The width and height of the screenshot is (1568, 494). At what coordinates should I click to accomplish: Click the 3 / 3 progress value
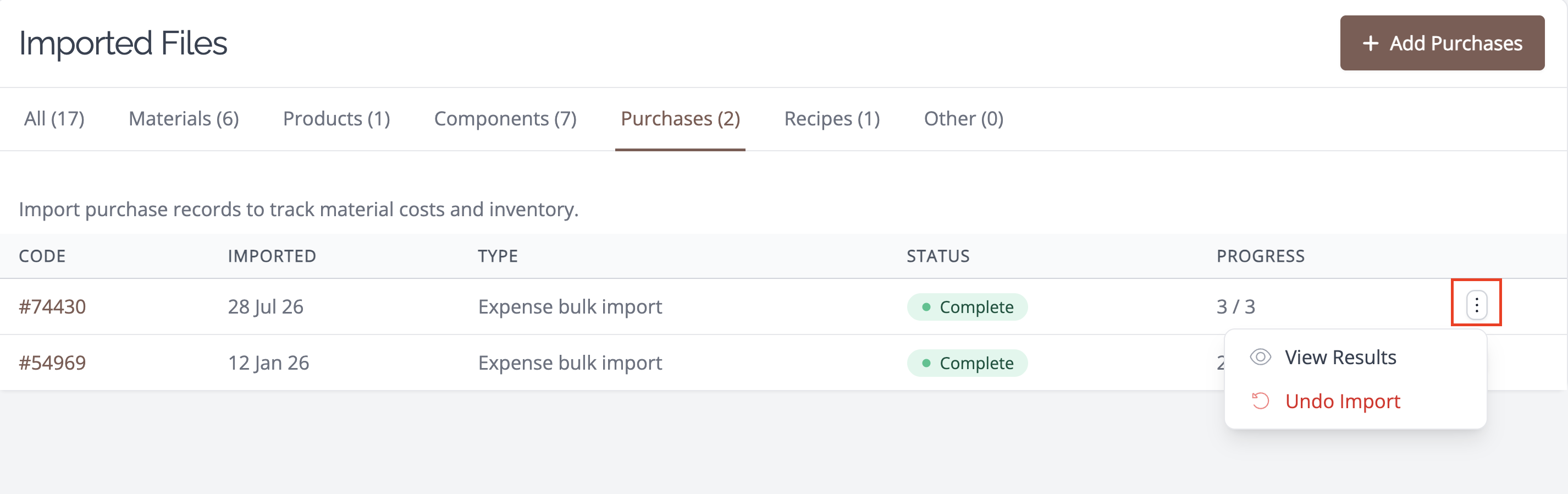coord(1235,306)
